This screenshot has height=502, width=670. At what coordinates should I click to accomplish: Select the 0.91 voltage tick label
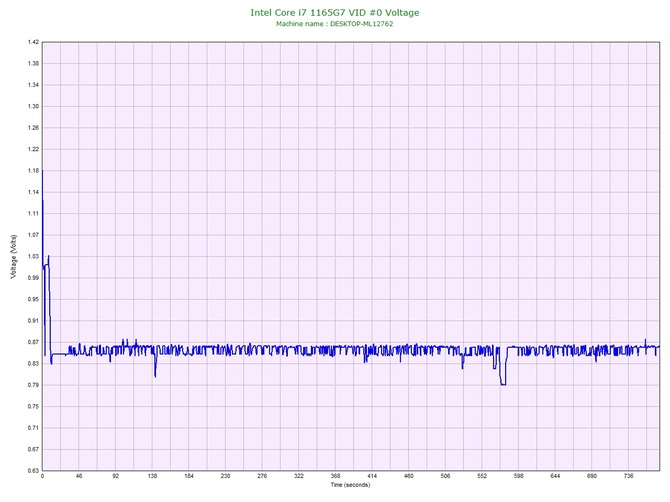[x=33, y=320]
